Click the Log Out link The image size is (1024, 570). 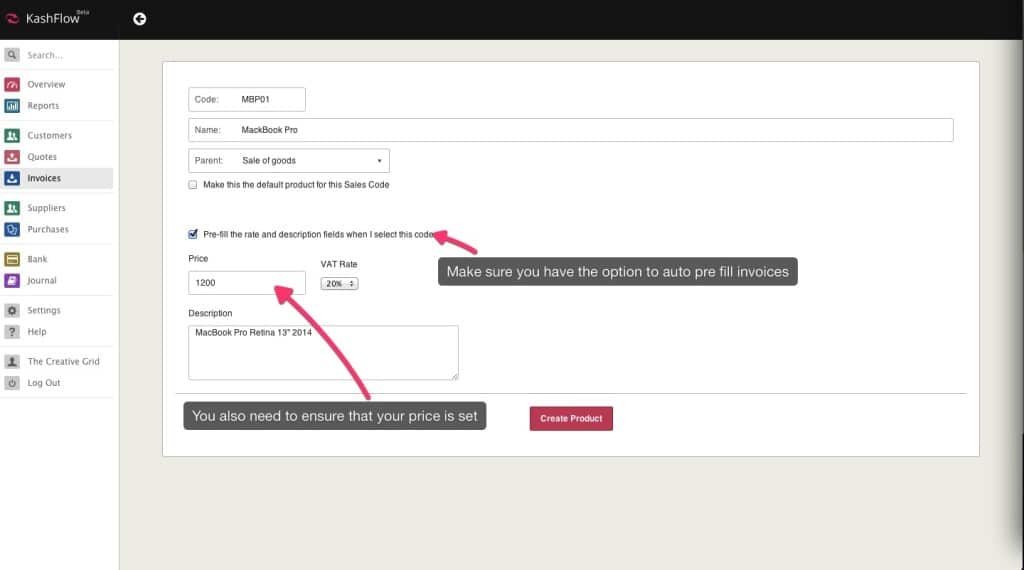coord(44,383)
